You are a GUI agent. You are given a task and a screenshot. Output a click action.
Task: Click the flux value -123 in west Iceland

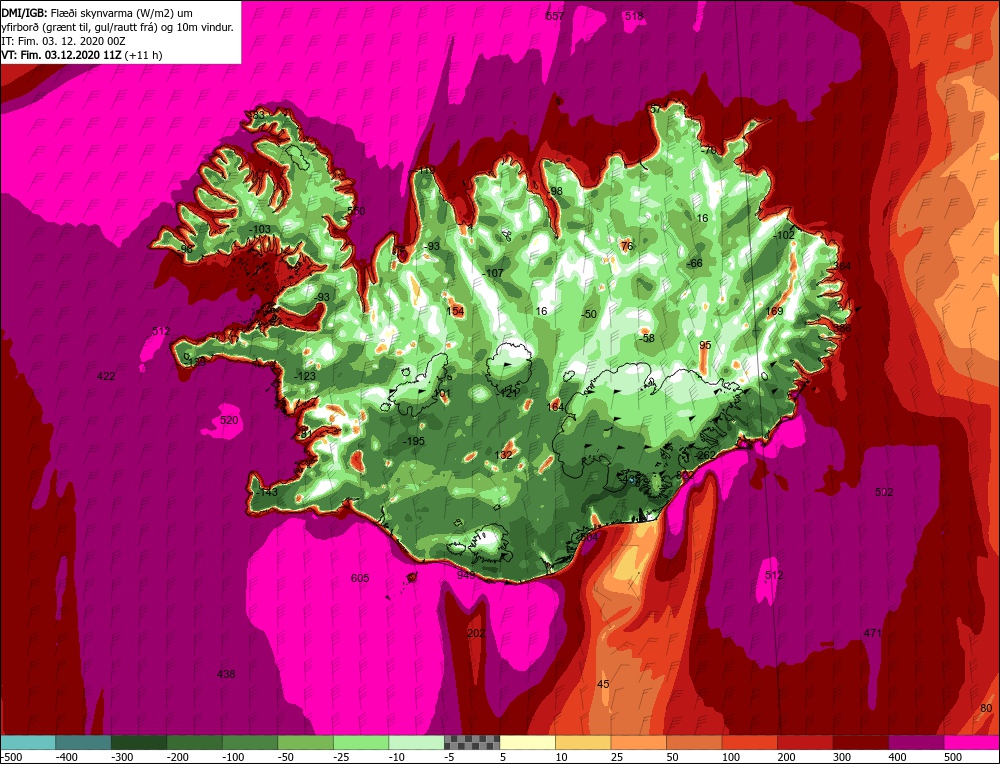[x=305, y=376]
